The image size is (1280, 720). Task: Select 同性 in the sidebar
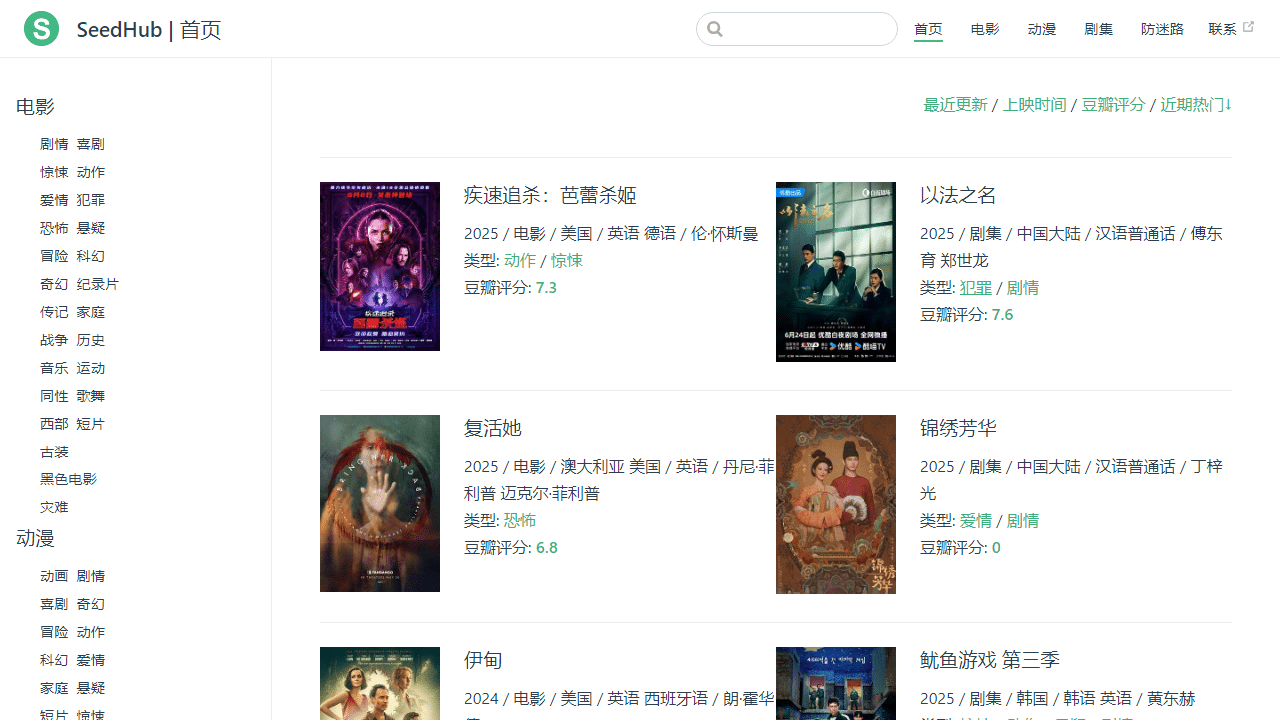pos(54,396)
